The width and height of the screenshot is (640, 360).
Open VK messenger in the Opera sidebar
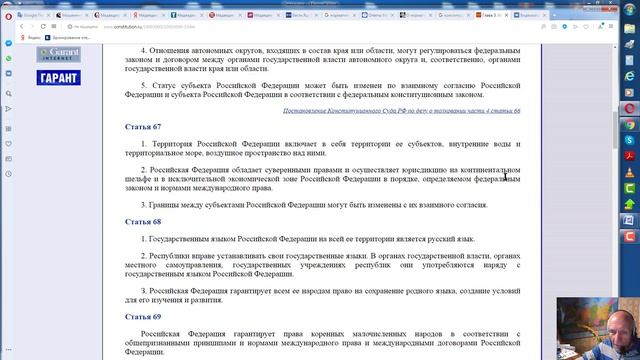coord(9,73)
